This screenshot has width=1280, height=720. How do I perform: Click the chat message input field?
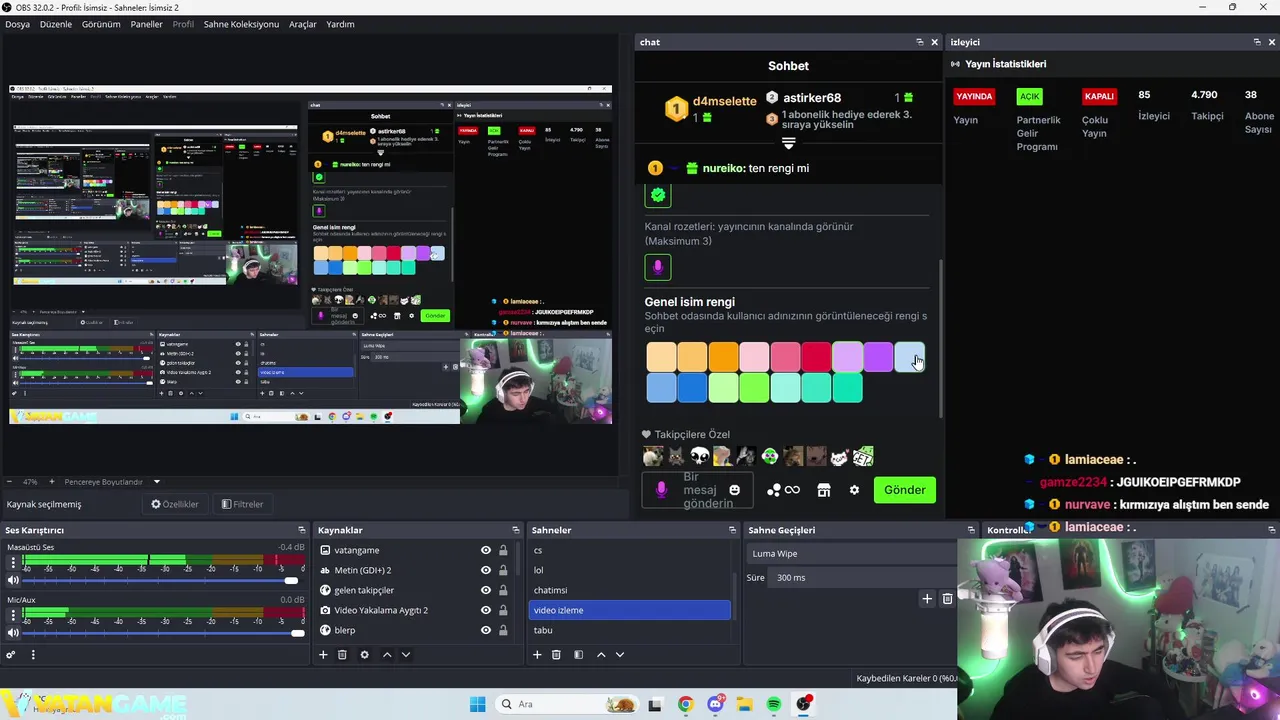697,490
